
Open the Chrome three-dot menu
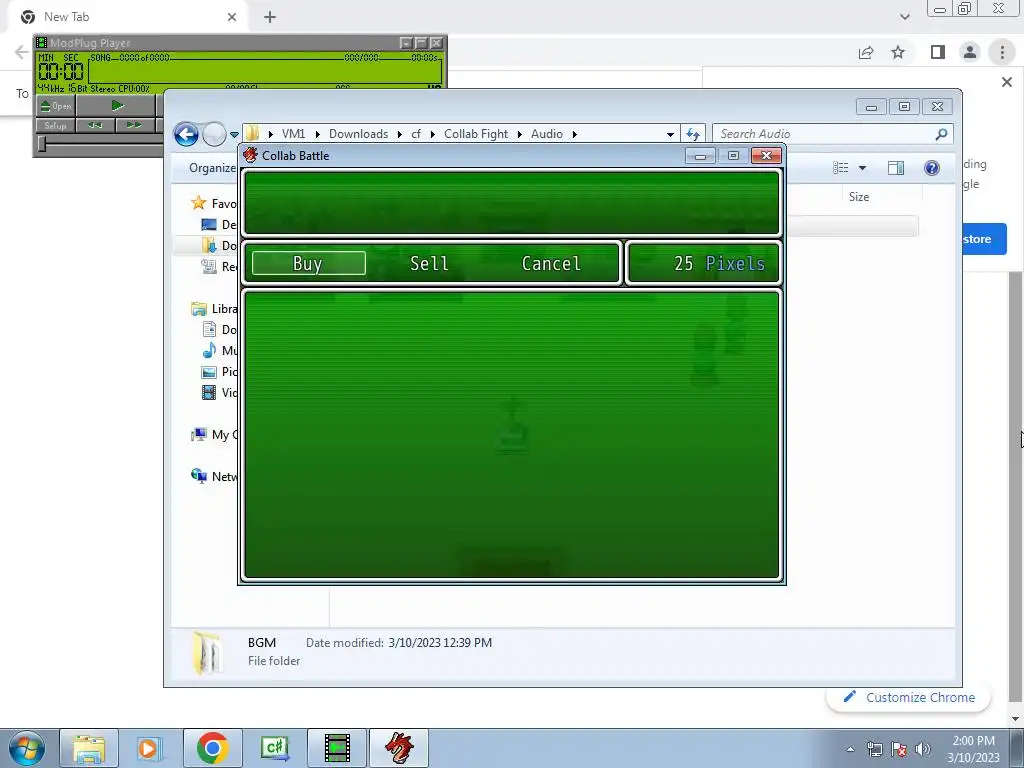coord(1002,52)
